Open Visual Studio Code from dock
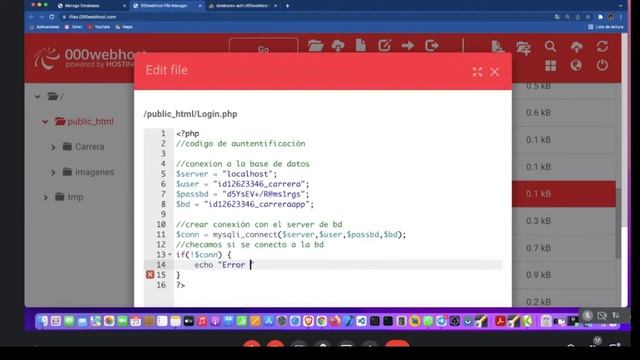640x360 pixels. point(361,321)
